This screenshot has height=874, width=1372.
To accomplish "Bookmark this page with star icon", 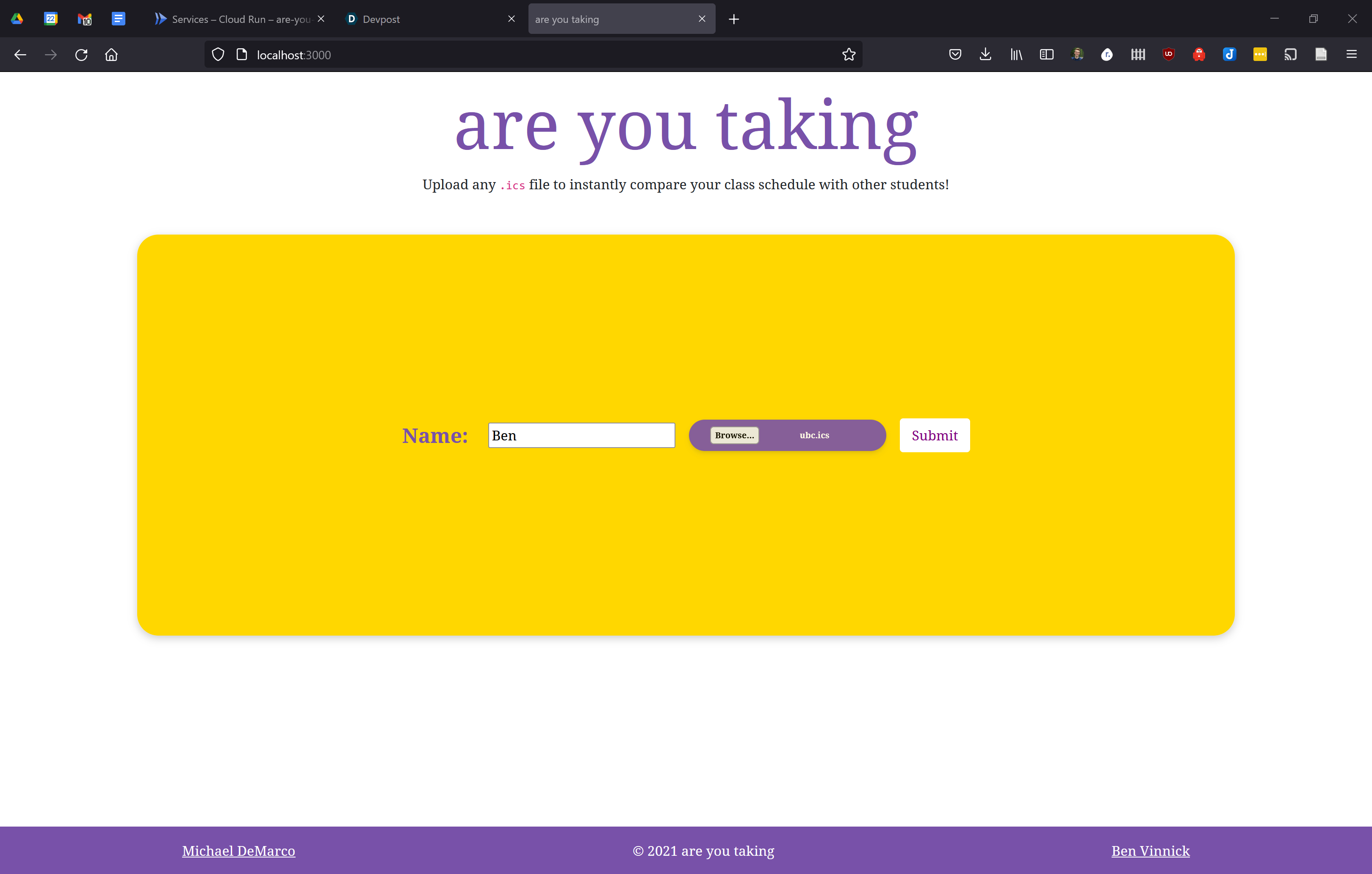I will point(848,55).
